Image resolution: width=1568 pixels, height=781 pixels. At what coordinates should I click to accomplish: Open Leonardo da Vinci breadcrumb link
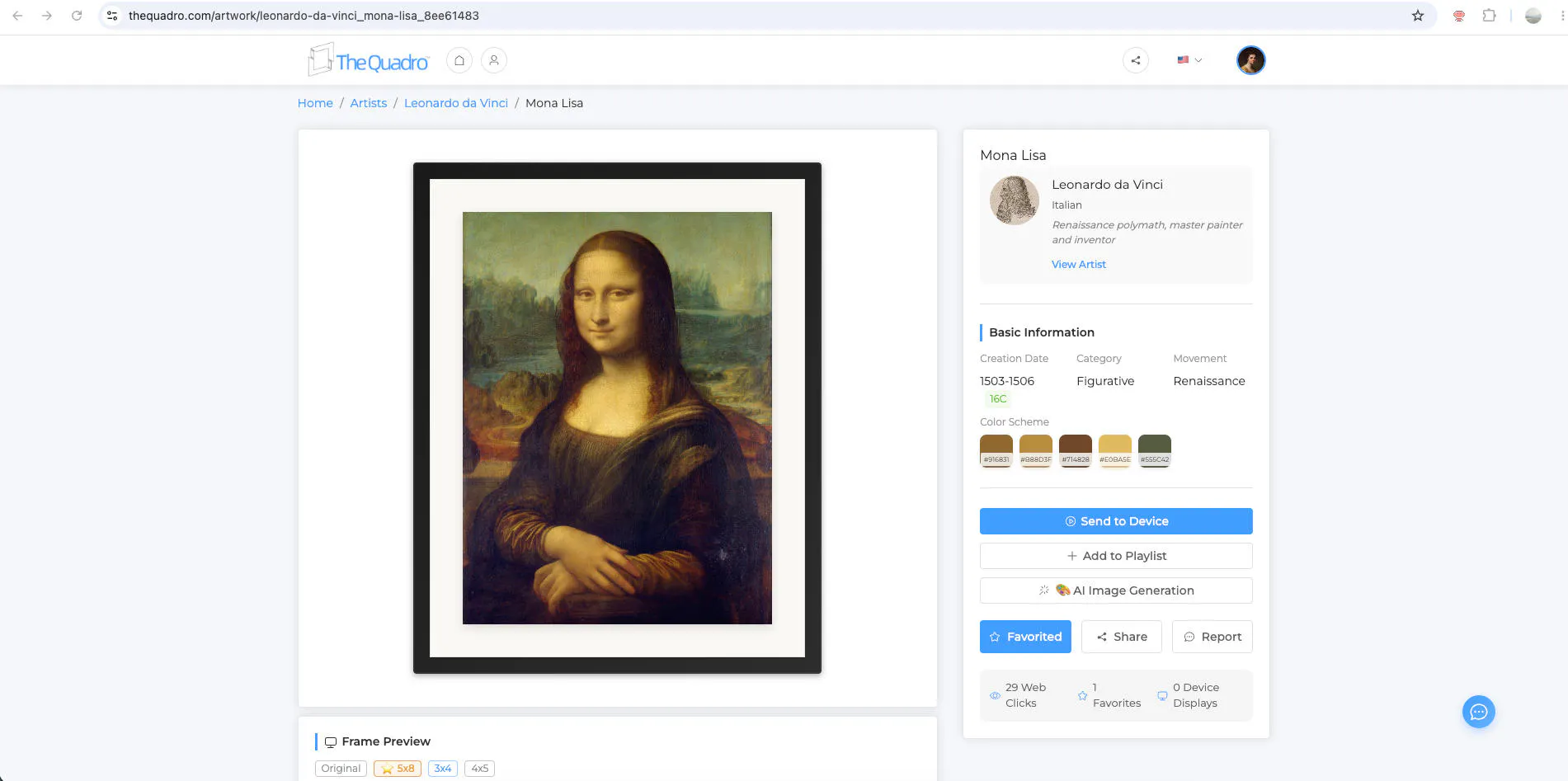click(456, 103)
